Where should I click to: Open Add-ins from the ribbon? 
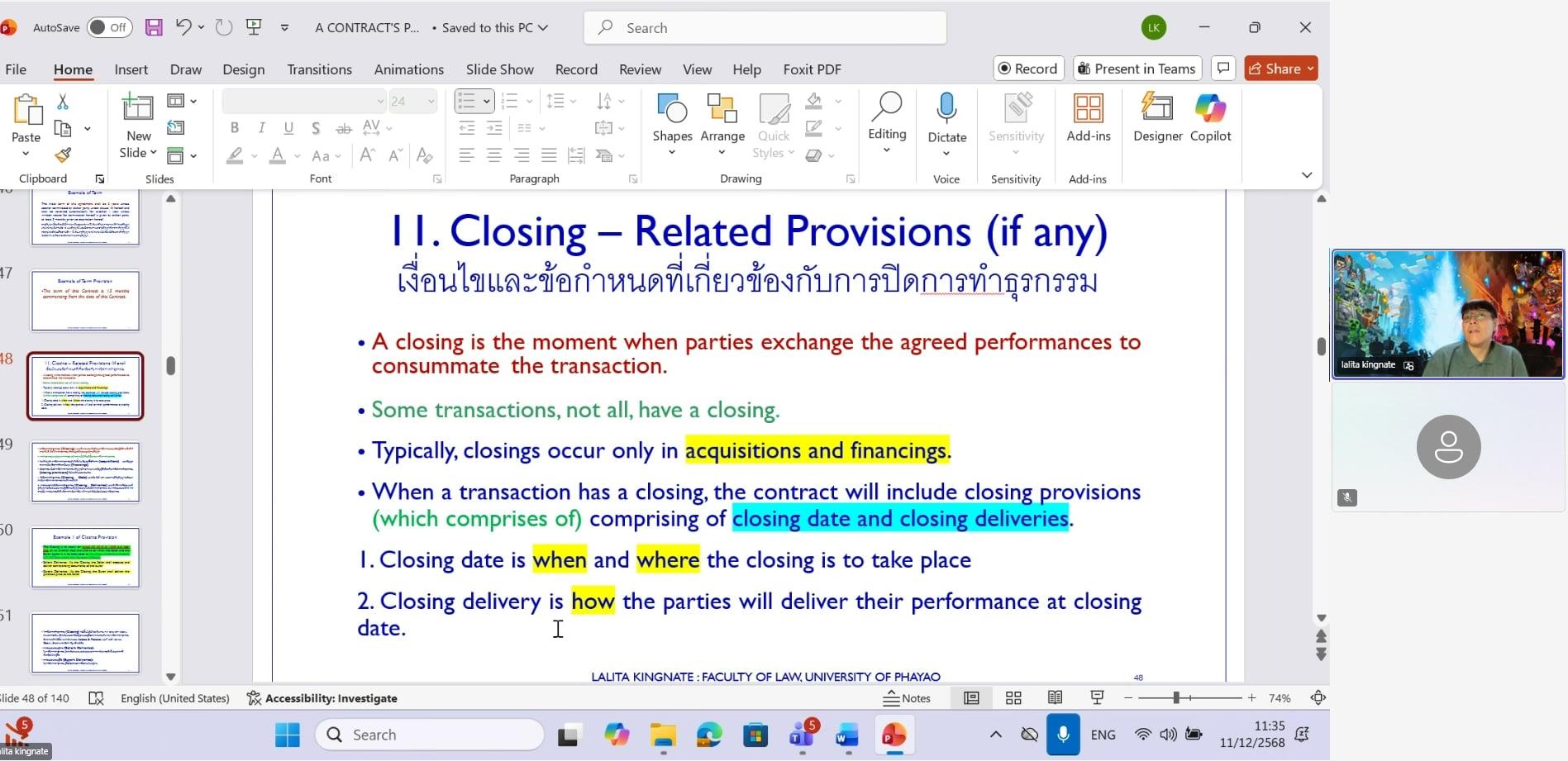tap(1088, 118)
